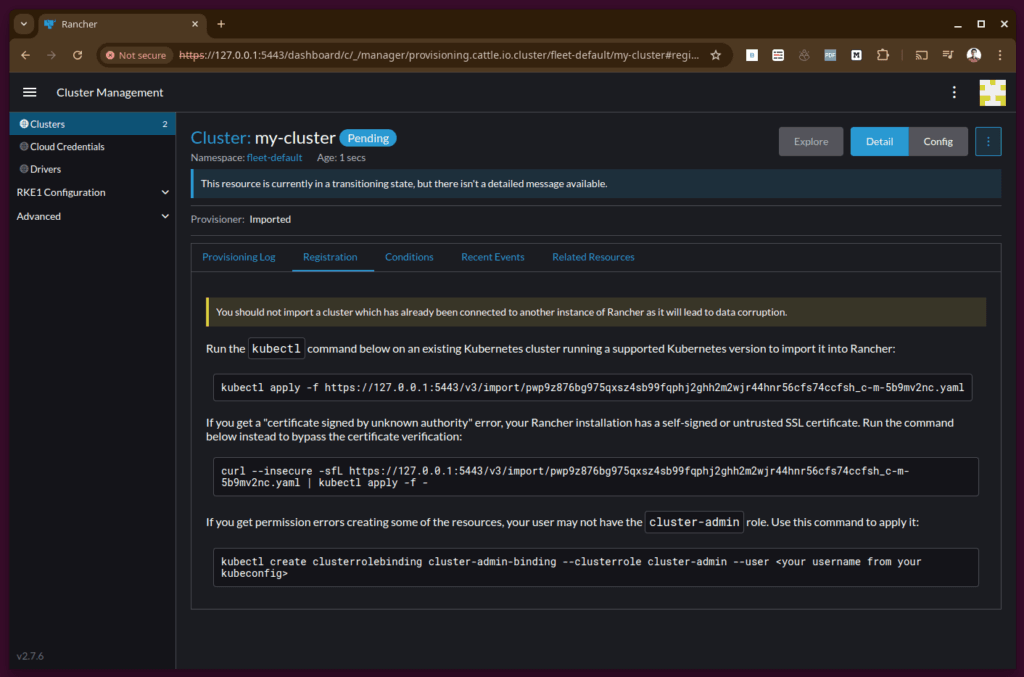Copy the clusterrolebinding command block
1024x677 pixels.
click(x=596, y=567)
